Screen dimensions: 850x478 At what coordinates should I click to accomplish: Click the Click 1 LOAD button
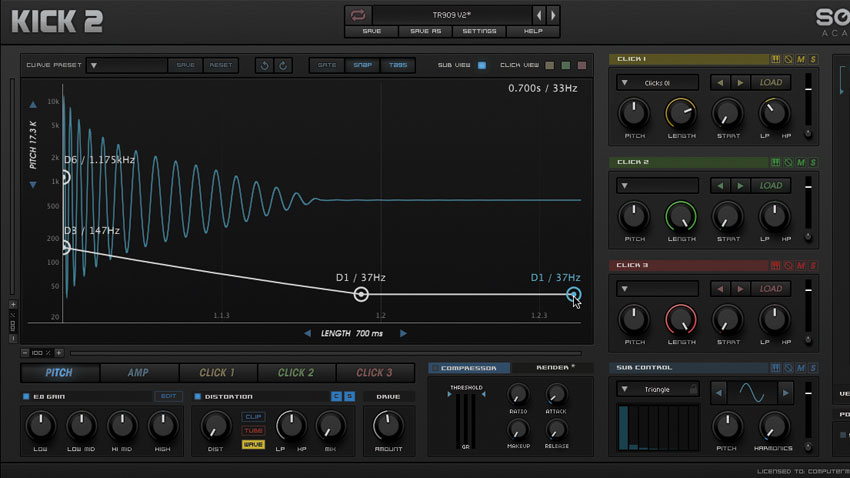(x=771, y=83)
